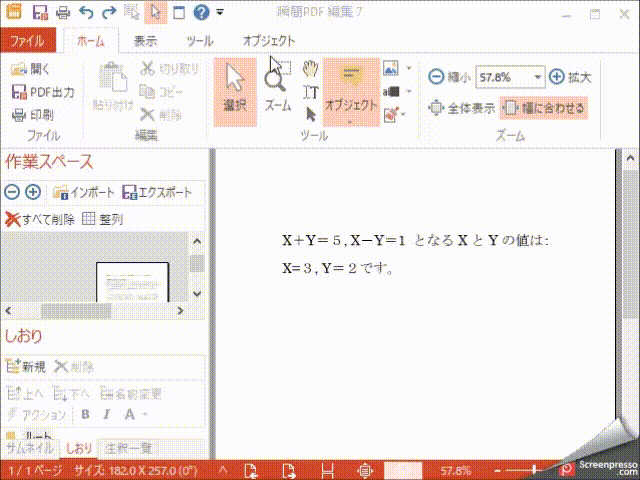Activate the 選択 arrow tool
Image resolution: width=640 pixels, height=480 pixels.
(x=235, y=91)
